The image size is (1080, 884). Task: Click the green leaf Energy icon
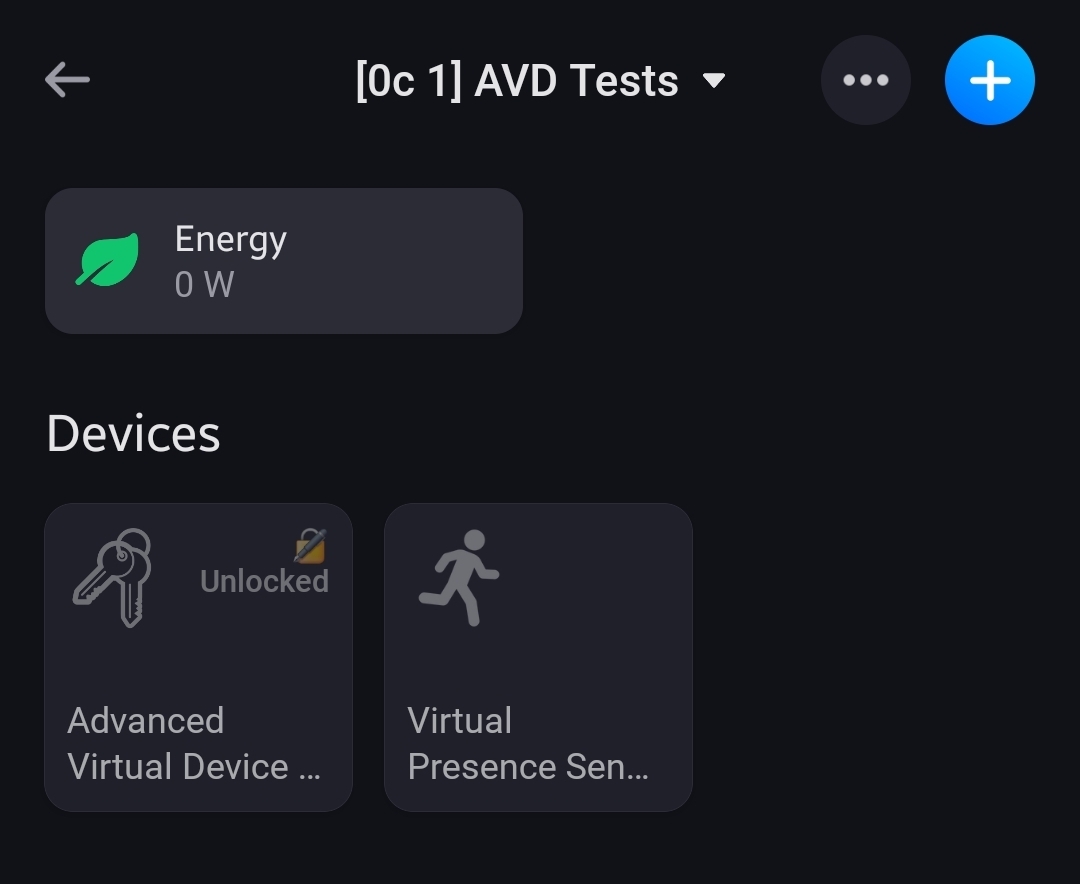pyautogui.click(x=108, y=260)
